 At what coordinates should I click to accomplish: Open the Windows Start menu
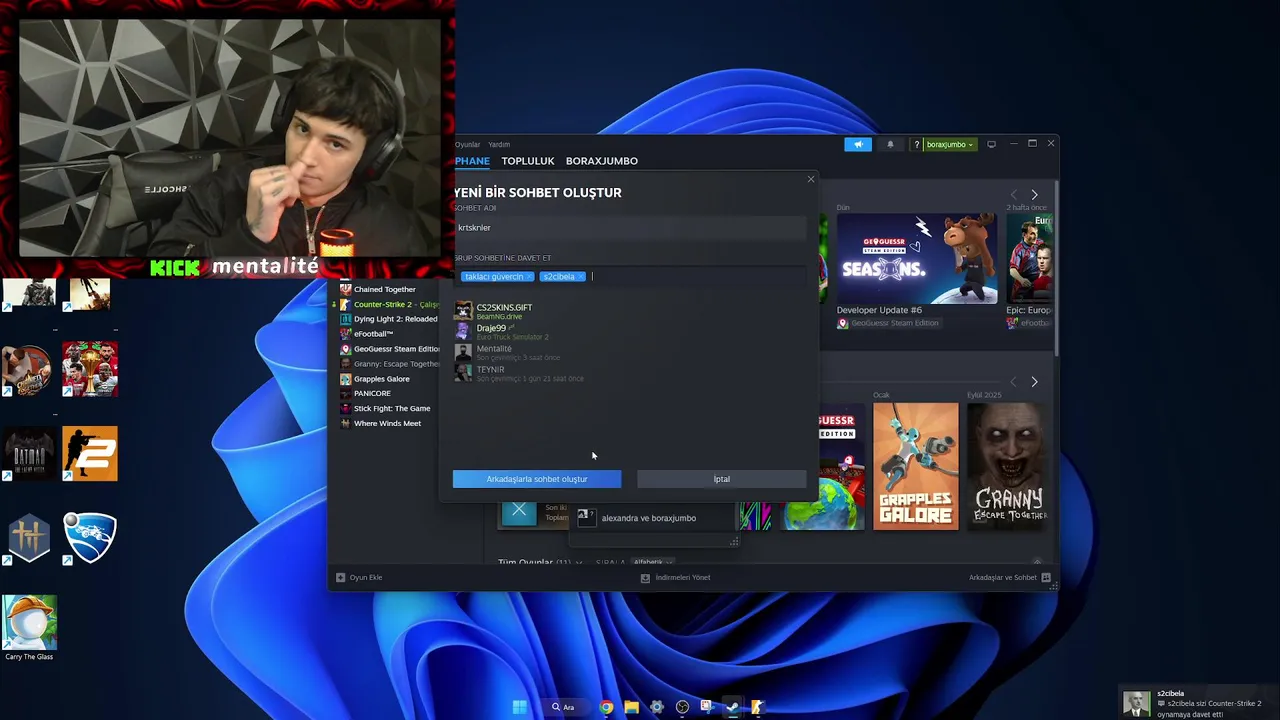coord(519,707)
